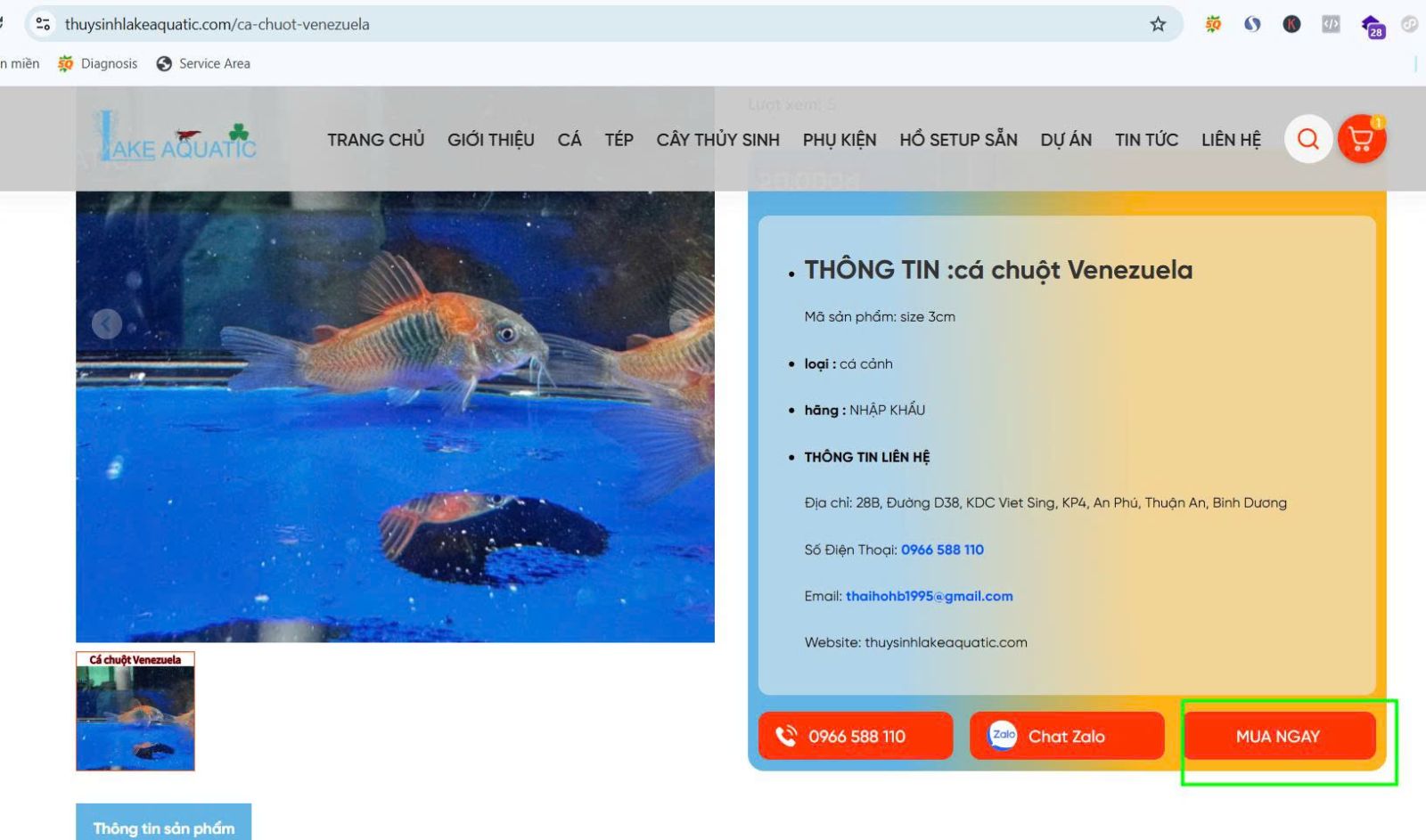This screenshot has height=840, width=1426.
Task: Click the Chat Zalo button
Action: pyautogui.click(x=1067, y=736)
